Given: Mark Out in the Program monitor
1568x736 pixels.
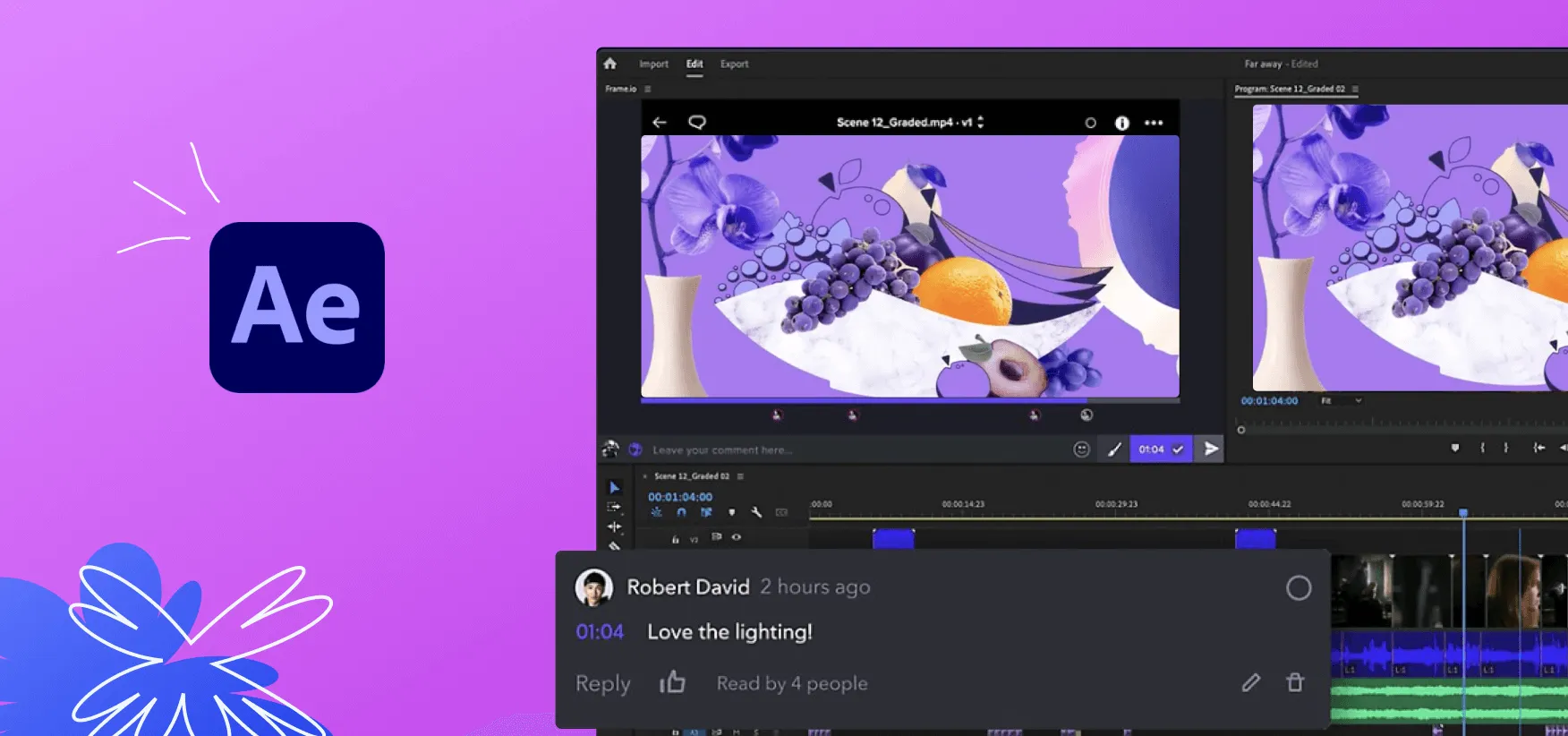Looking at the screenshot, I should (1506, 447).
